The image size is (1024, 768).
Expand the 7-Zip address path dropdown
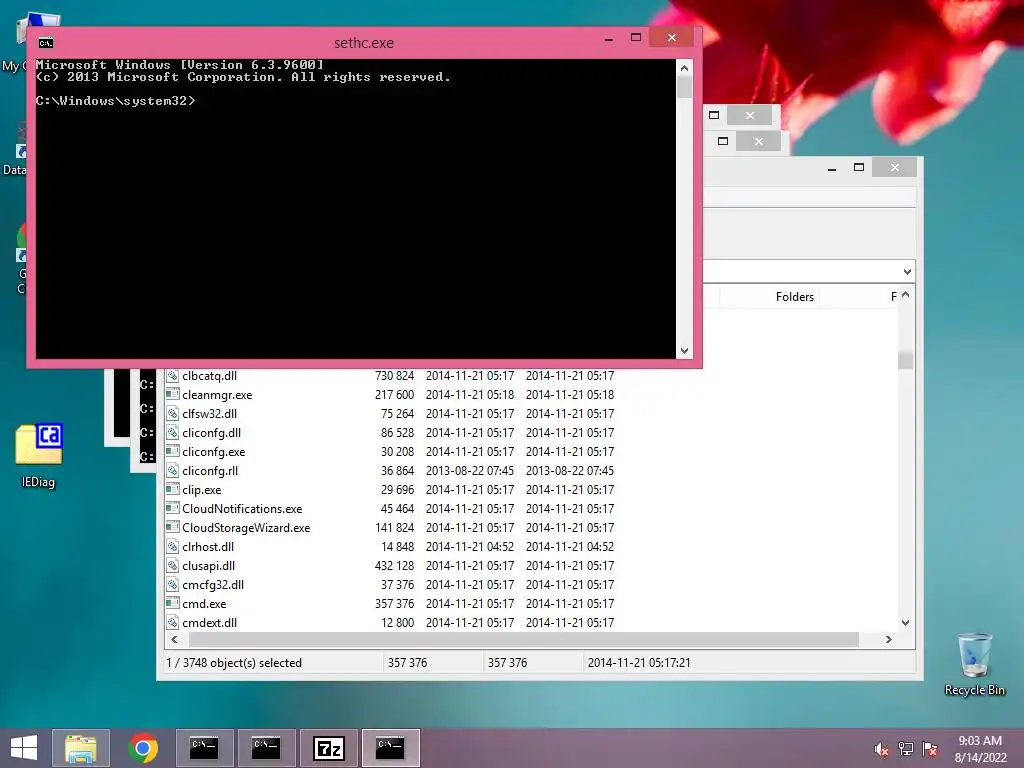pyautogui.click(x=907, y=272)
